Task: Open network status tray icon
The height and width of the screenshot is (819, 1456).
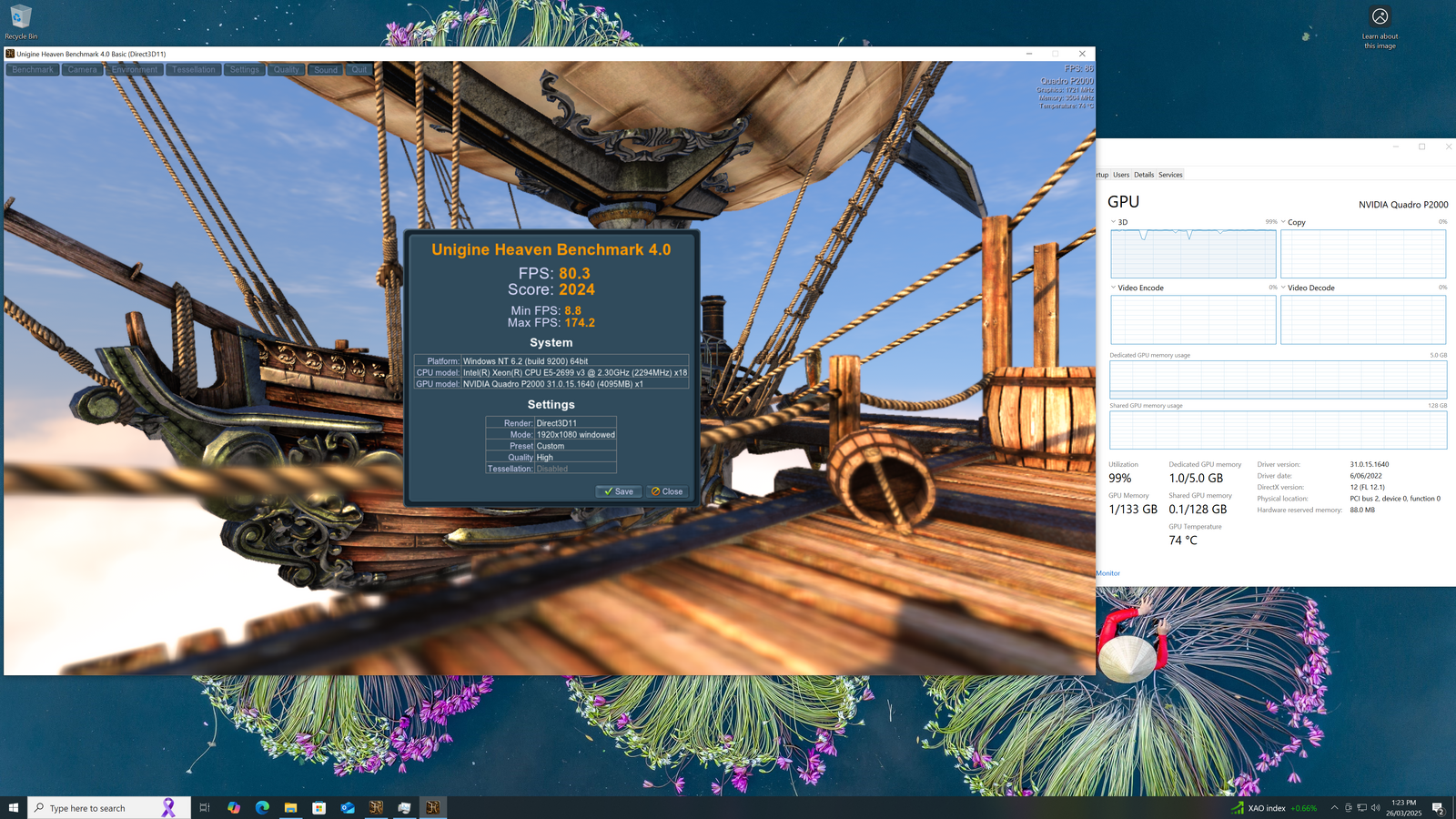Action: click(x=1362, y=808)
